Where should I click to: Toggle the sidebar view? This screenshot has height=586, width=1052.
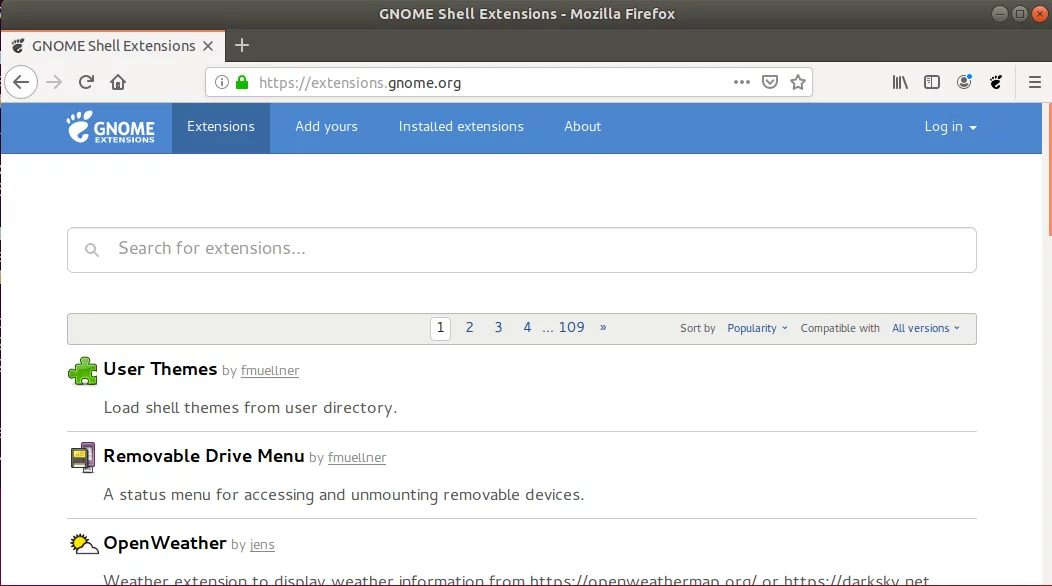tap(932, 82)
